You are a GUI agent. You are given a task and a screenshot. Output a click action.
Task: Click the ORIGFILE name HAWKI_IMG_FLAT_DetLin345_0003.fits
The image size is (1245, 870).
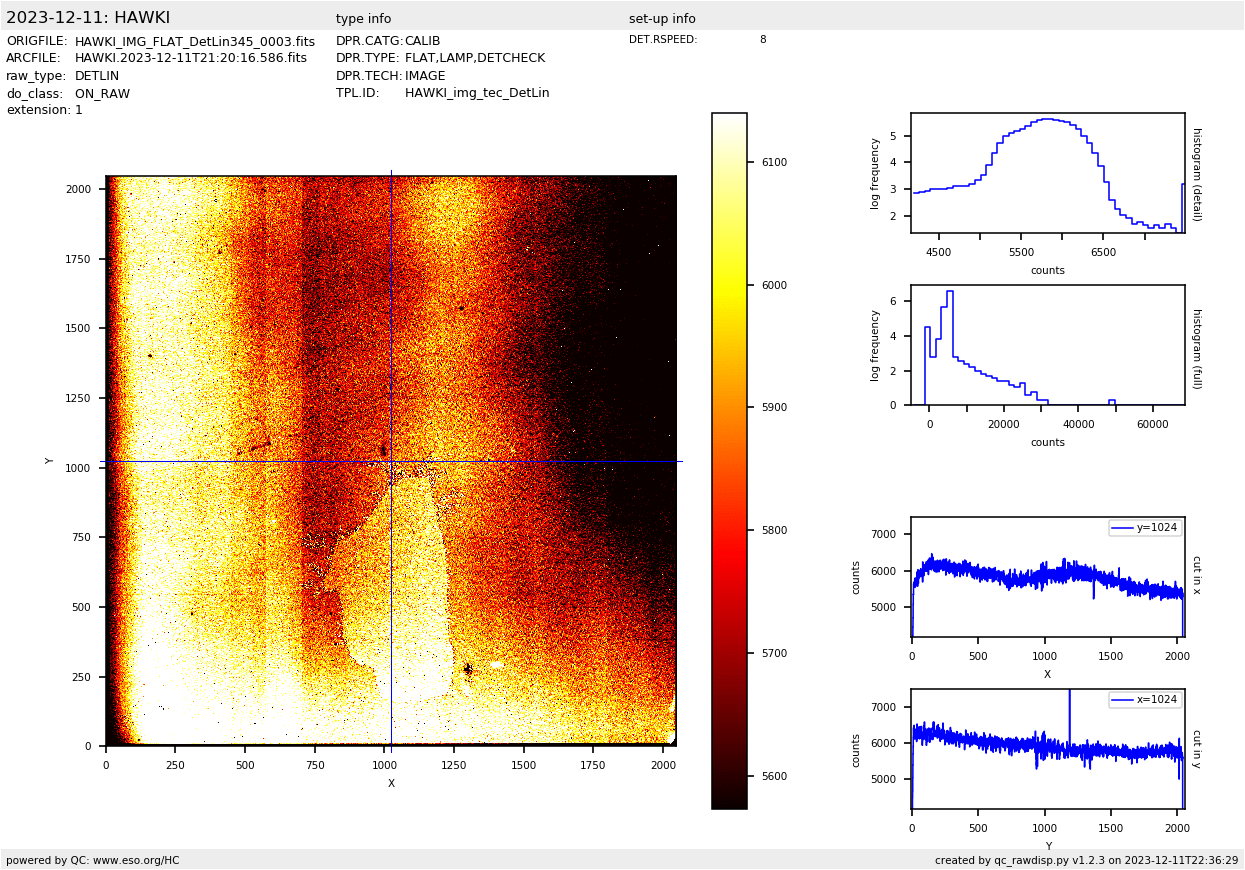coord(194,42)
